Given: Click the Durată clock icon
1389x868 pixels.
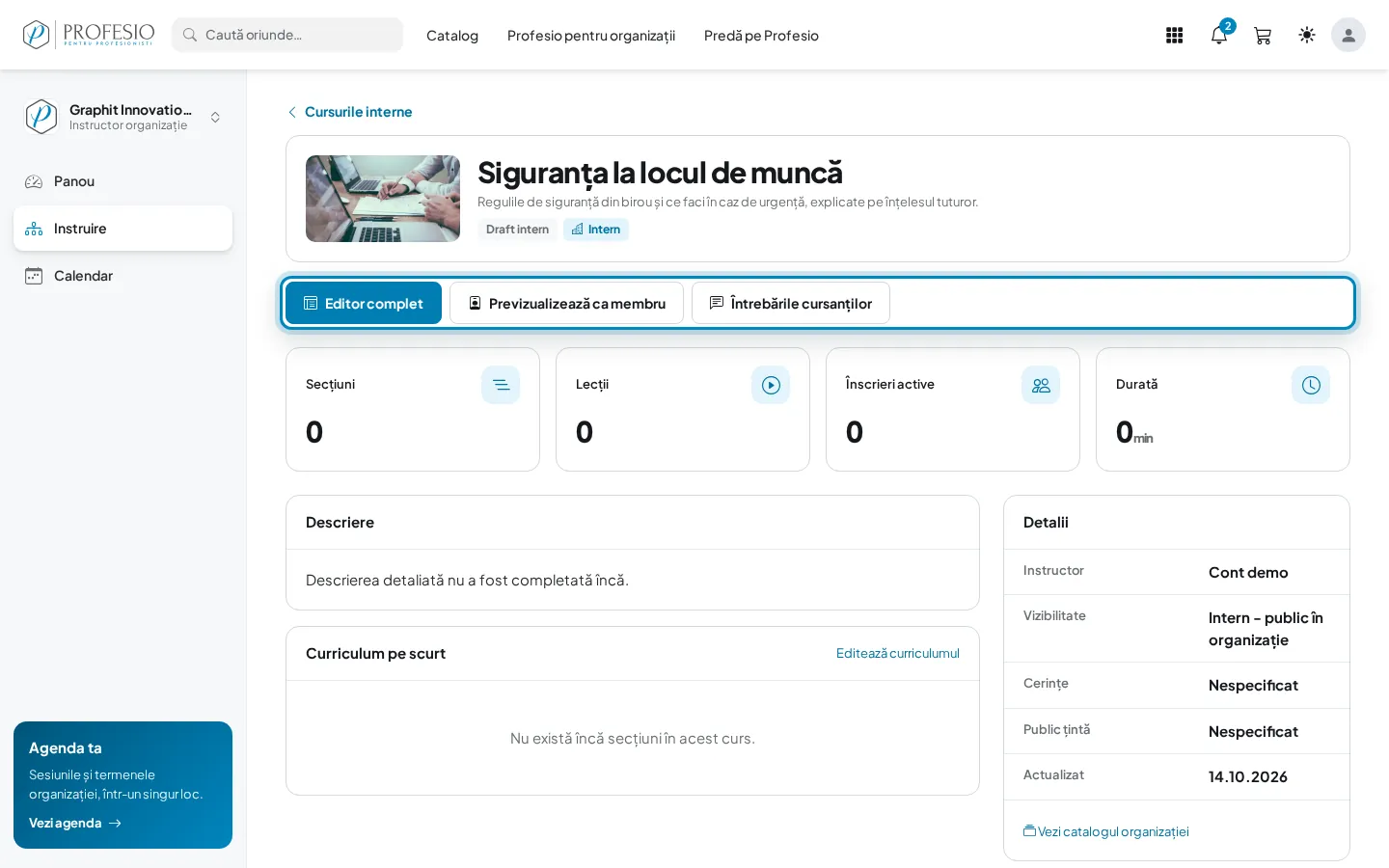Looking at the screenshot, I should point(1311,385).
